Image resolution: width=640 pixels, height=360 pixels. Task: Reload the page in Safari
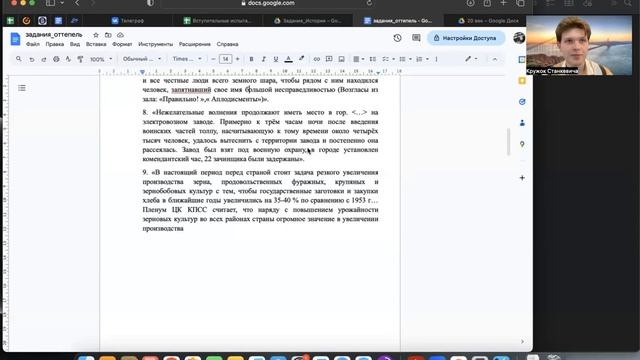(x=369, y=3)
